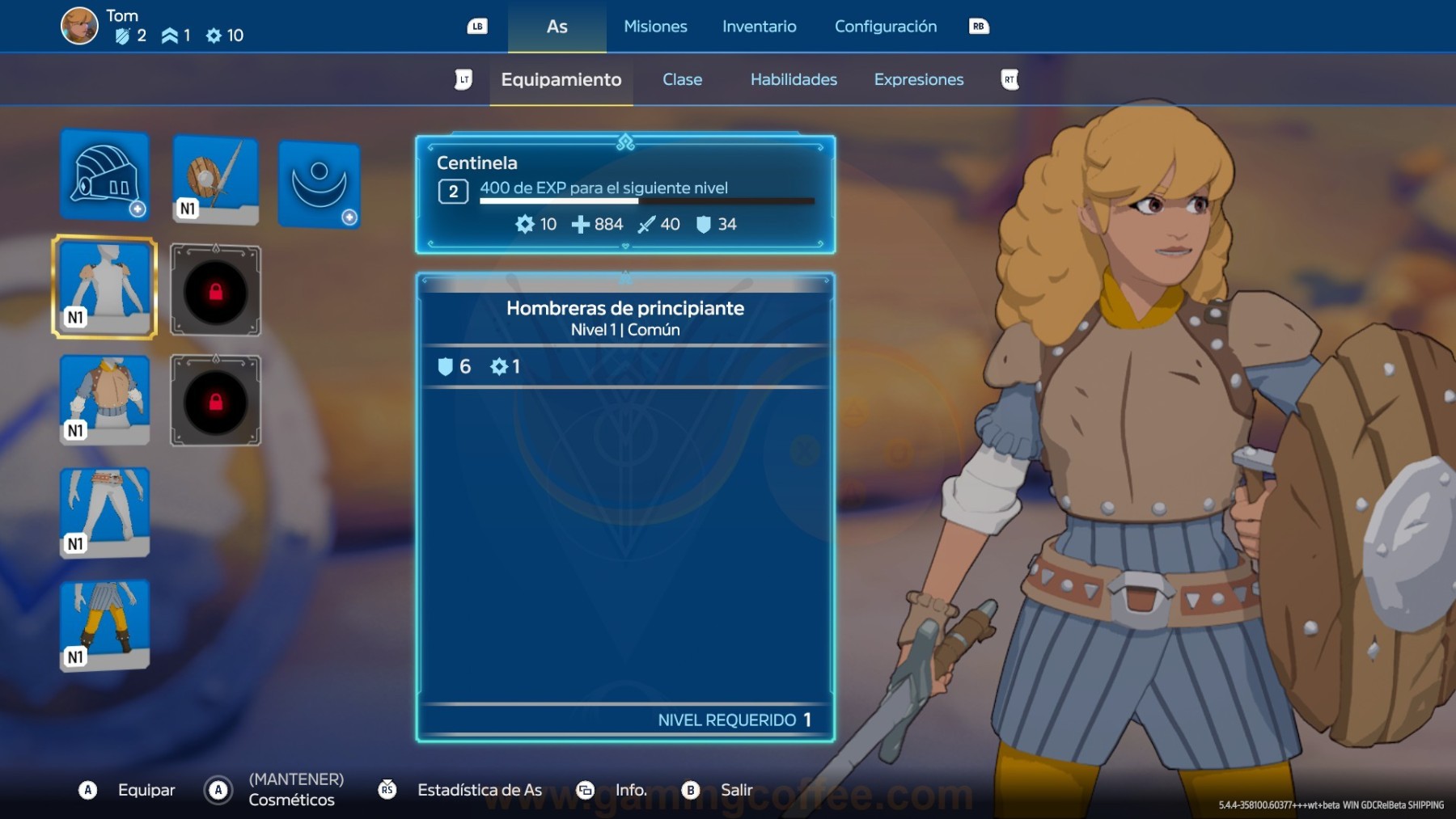The height and width of the screenshot is (819, 1456).
Task: Click the view button Info icon
Action: click(585, 790)
